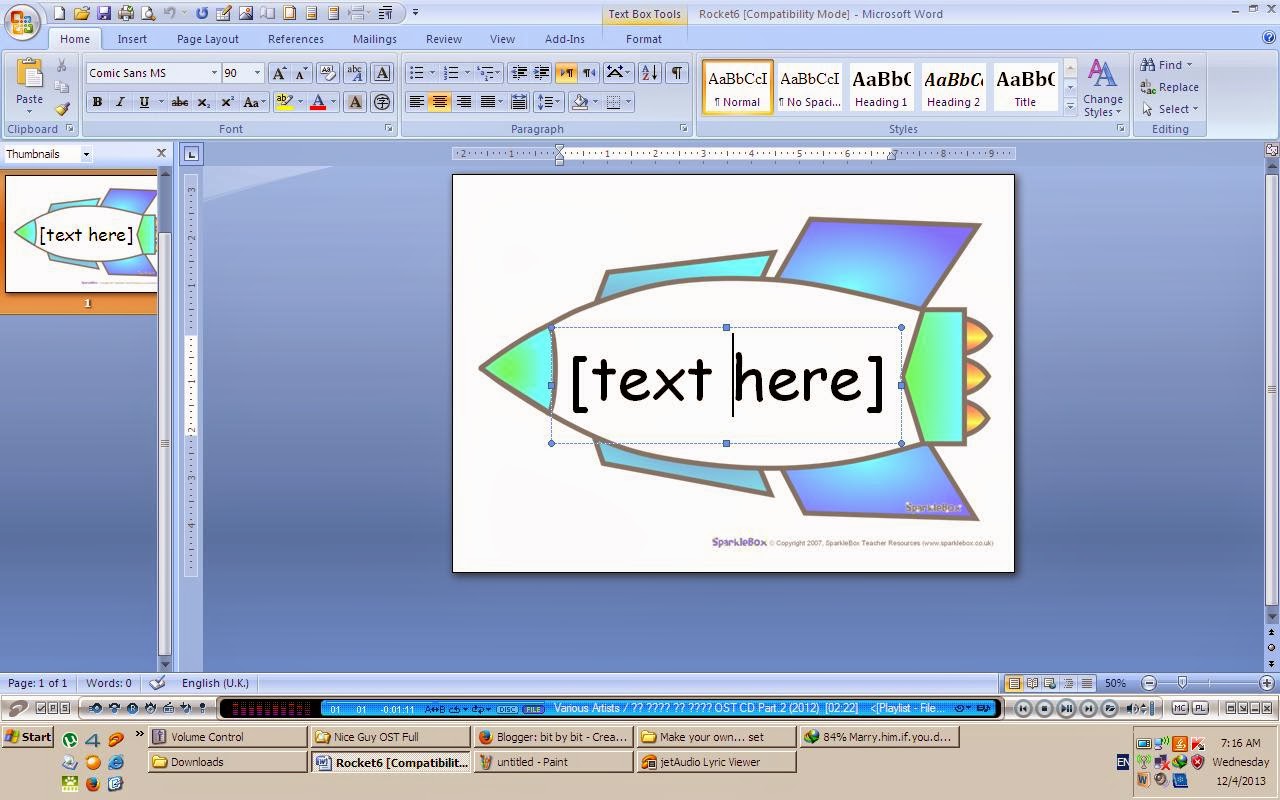The height and width of the screenshot is (800, 1280).
Task: Select page 1 thumbnail in pane
Action: [x=82, y=234]
